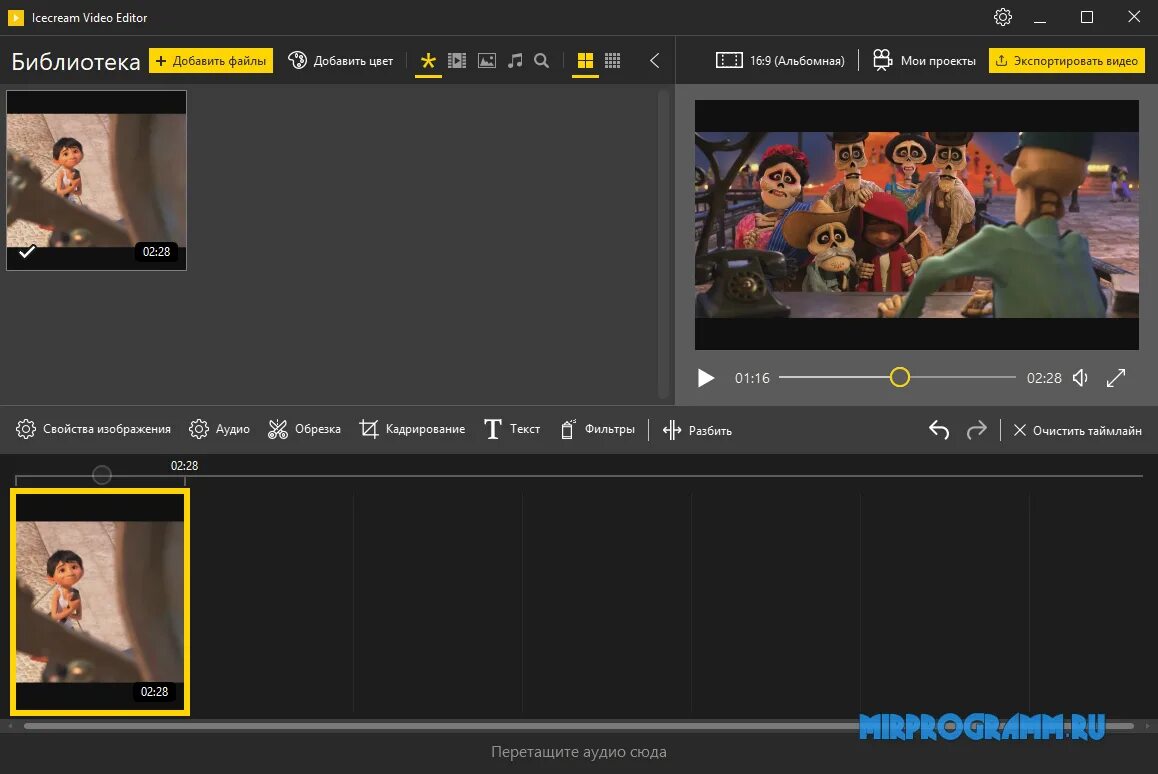Filter library by video files icon
This screenshot has width=1158, height=774.
coord(457,61)
